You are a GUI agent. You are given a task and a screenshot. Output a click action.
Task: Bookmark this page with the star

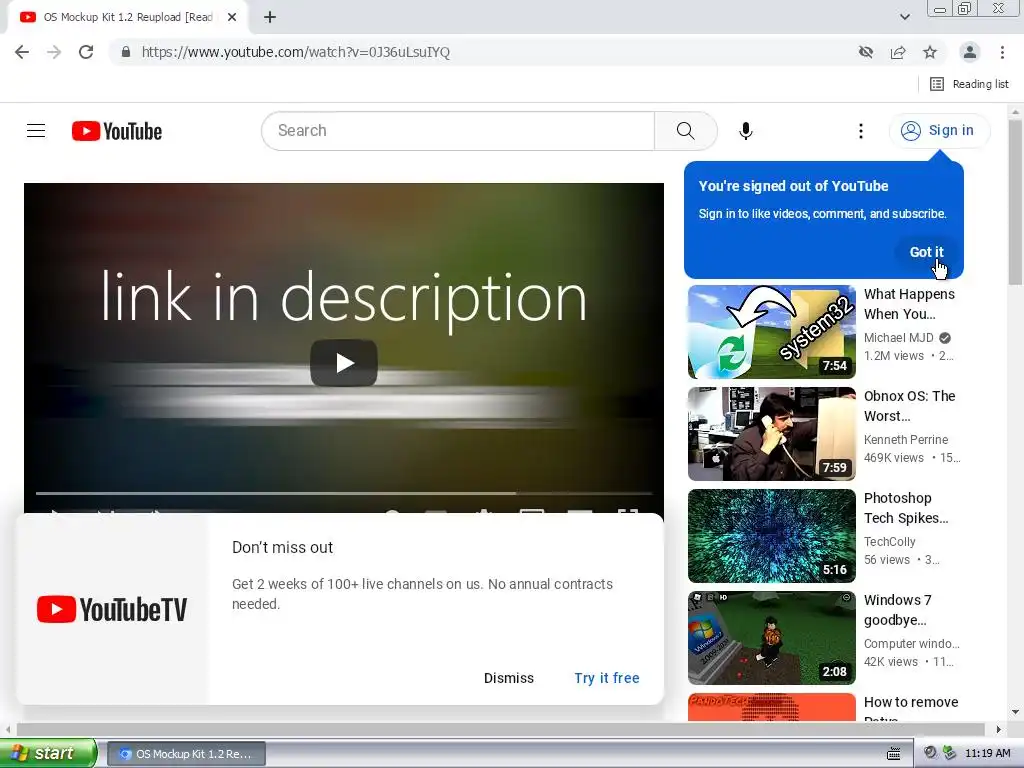pos(930,52)
